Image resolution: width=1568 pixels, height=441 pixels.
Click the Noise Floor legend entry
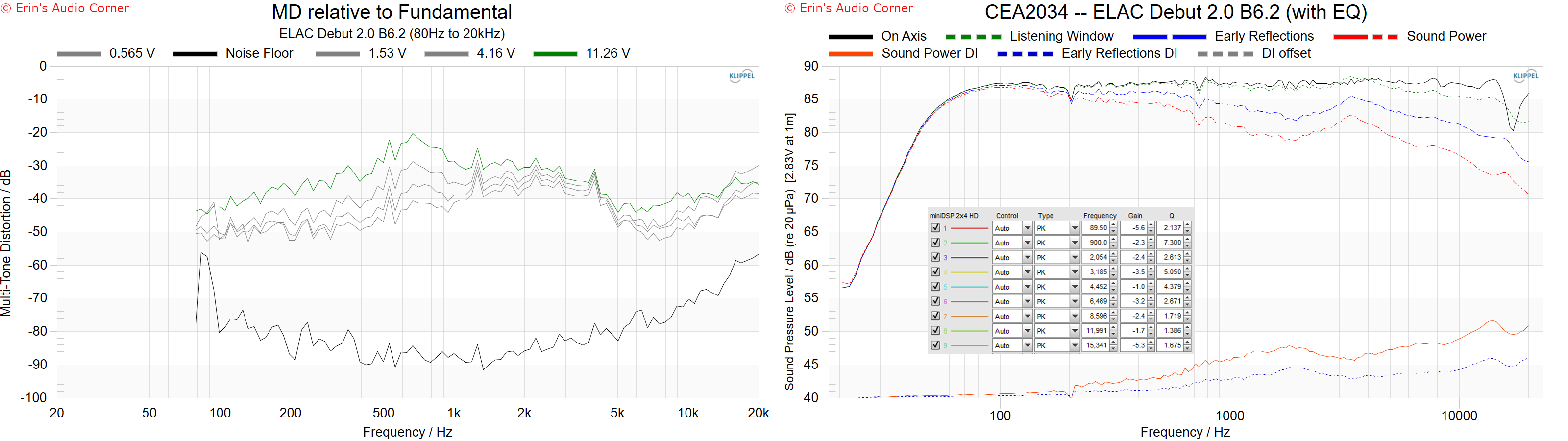(x=233, y=53)
